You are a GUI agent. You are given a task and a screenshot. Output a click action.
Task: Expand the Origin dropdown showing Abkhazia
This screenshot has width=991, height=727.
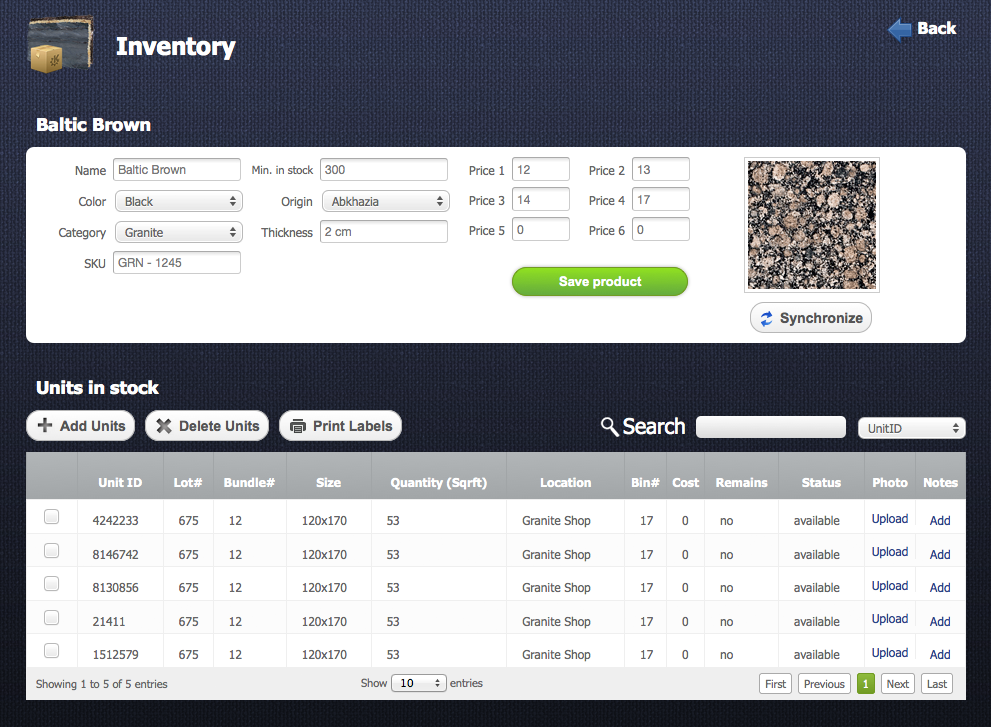point(385,202)
